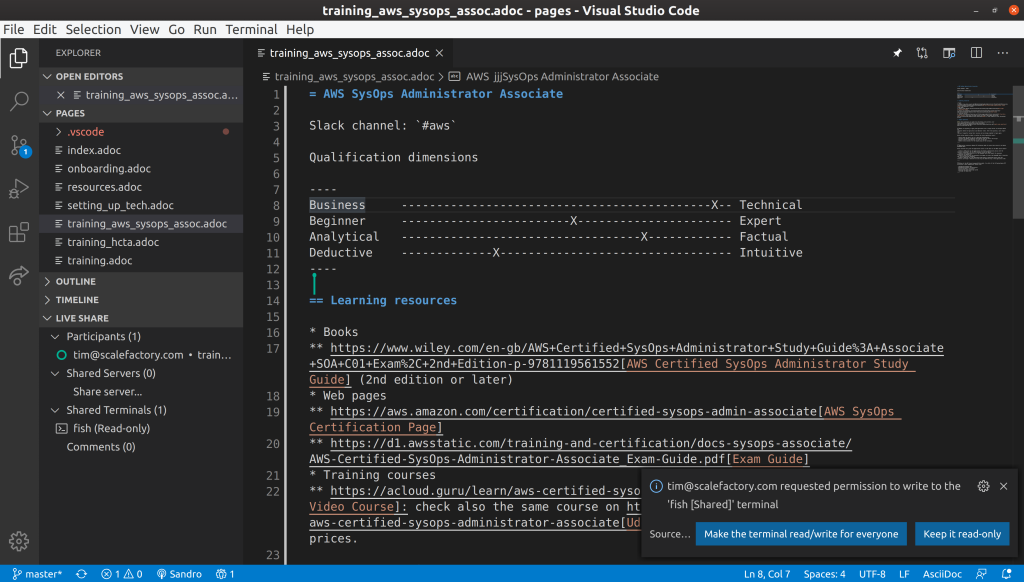The image size is (1024, 582).
Task: Open the Selection menu
Action: coord(93,29)
